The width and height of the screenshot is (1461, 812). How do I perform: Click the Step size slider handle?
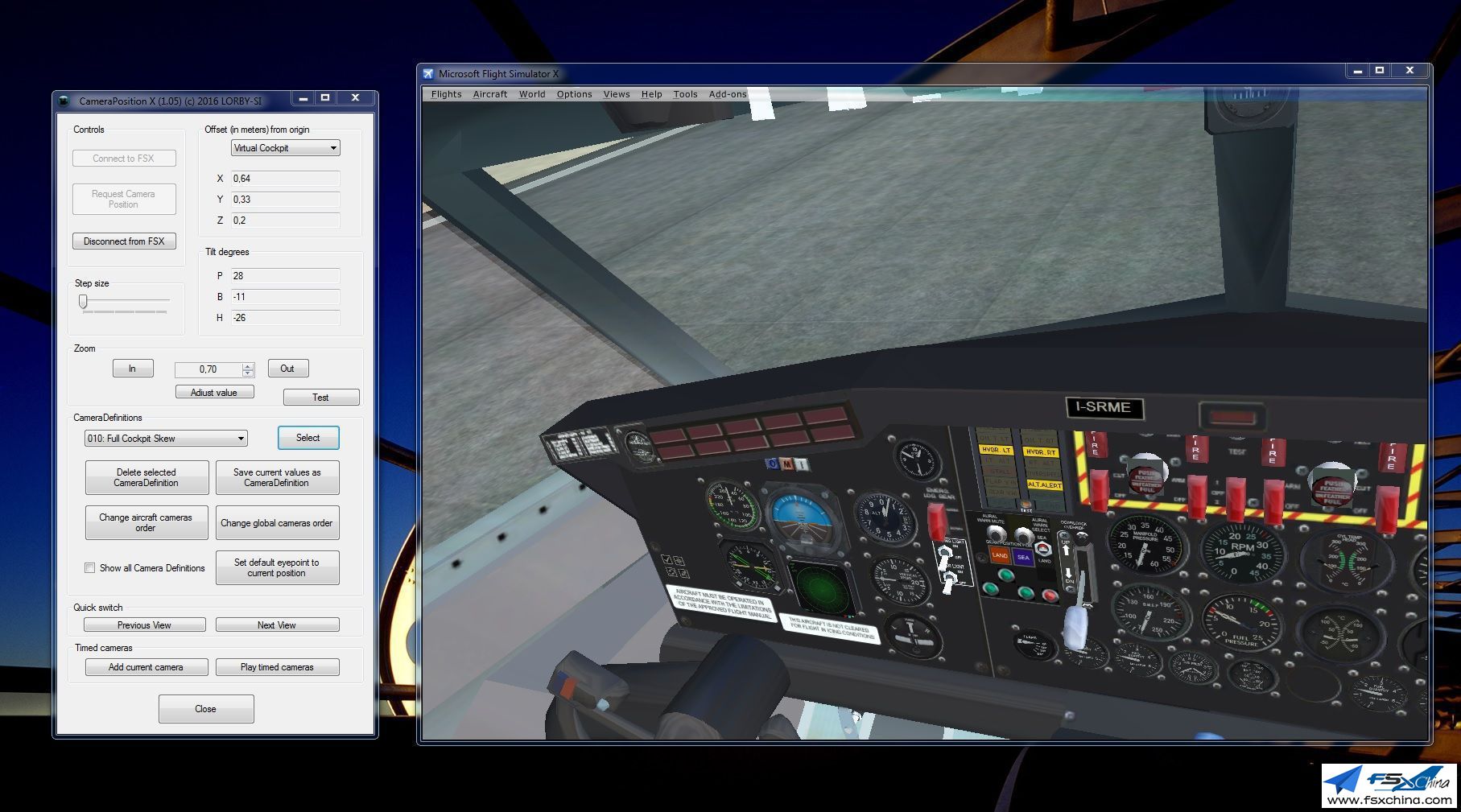tap(83, 301)
